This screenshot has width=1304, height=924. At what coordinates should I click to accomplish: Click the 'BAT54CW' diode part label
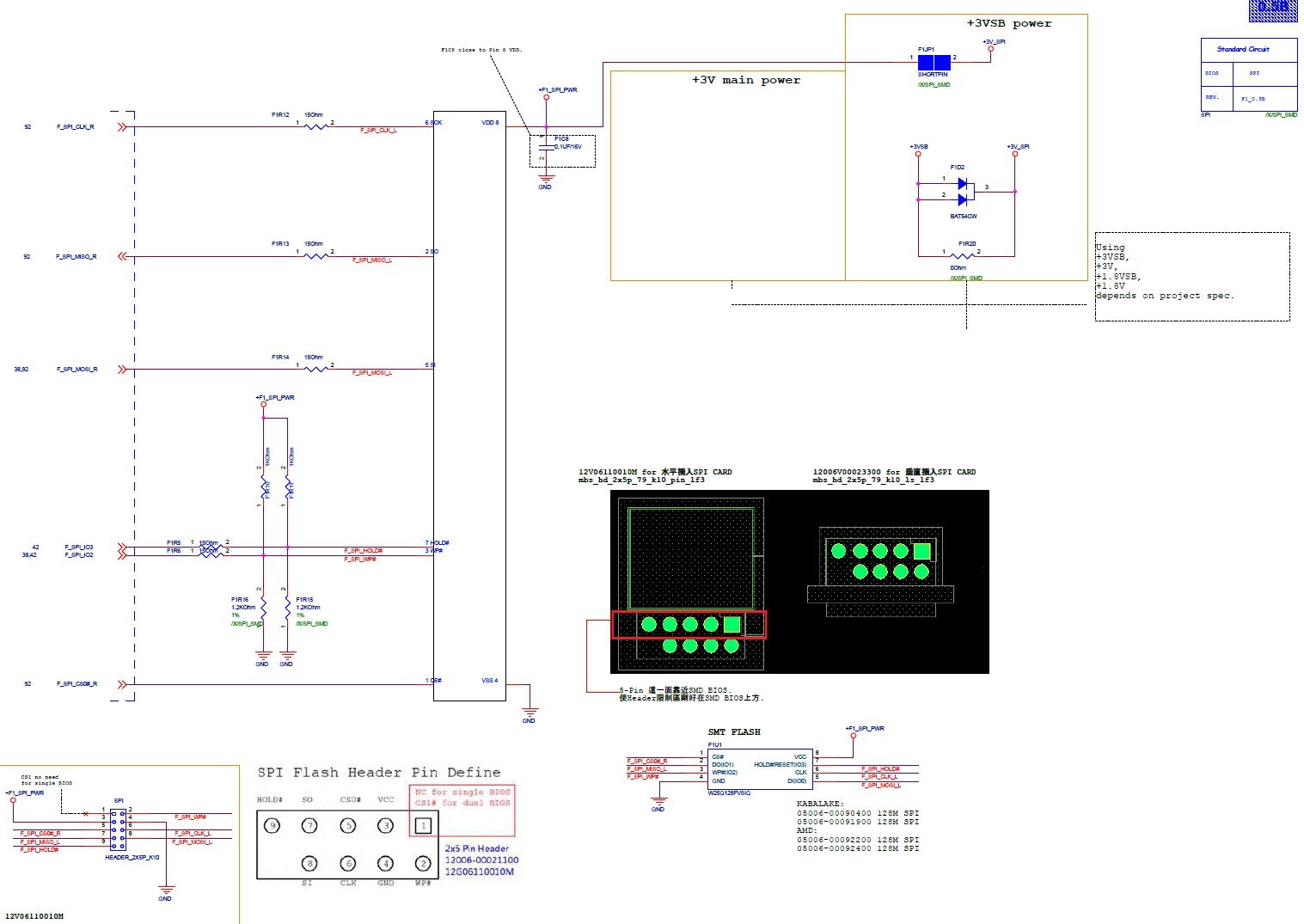click(964, 216)
